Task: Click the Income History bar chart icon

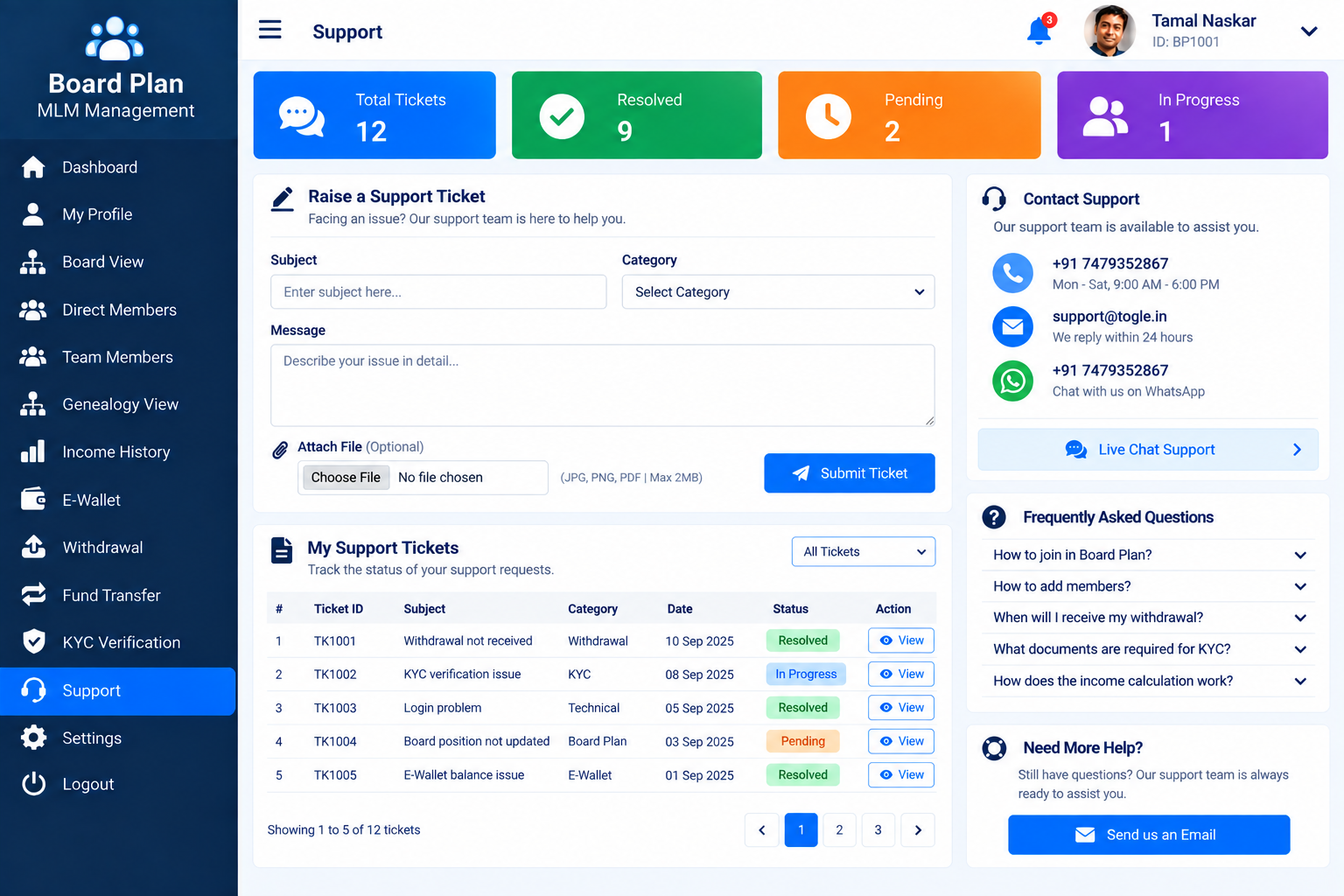Action: pyautogui.click(x=33, y=451)
